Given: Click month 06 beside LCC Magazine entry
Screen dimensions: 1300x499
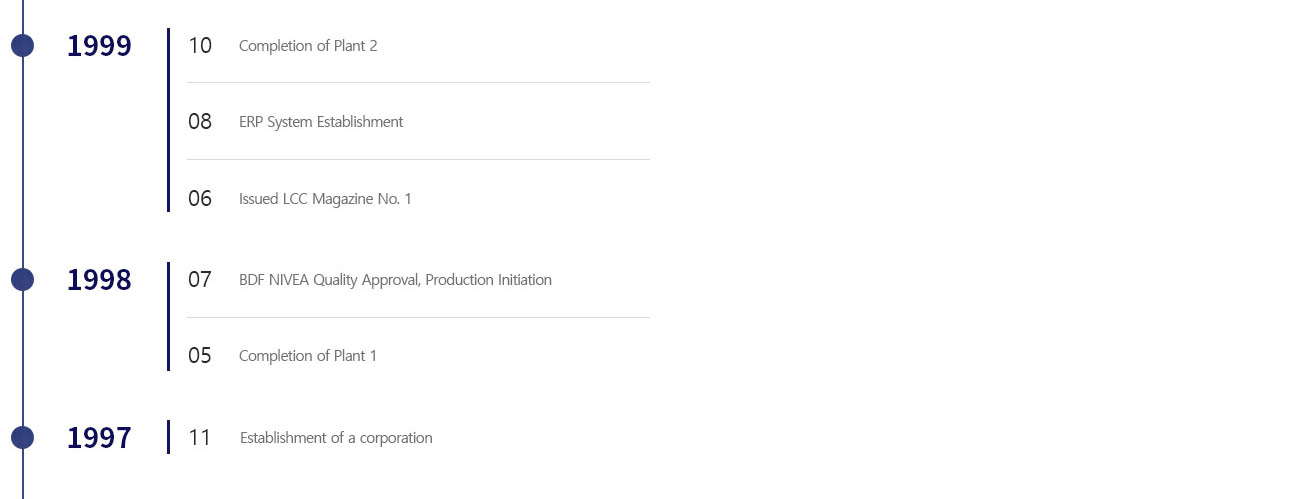Looking at the screenshot, I should click(200, 198).
